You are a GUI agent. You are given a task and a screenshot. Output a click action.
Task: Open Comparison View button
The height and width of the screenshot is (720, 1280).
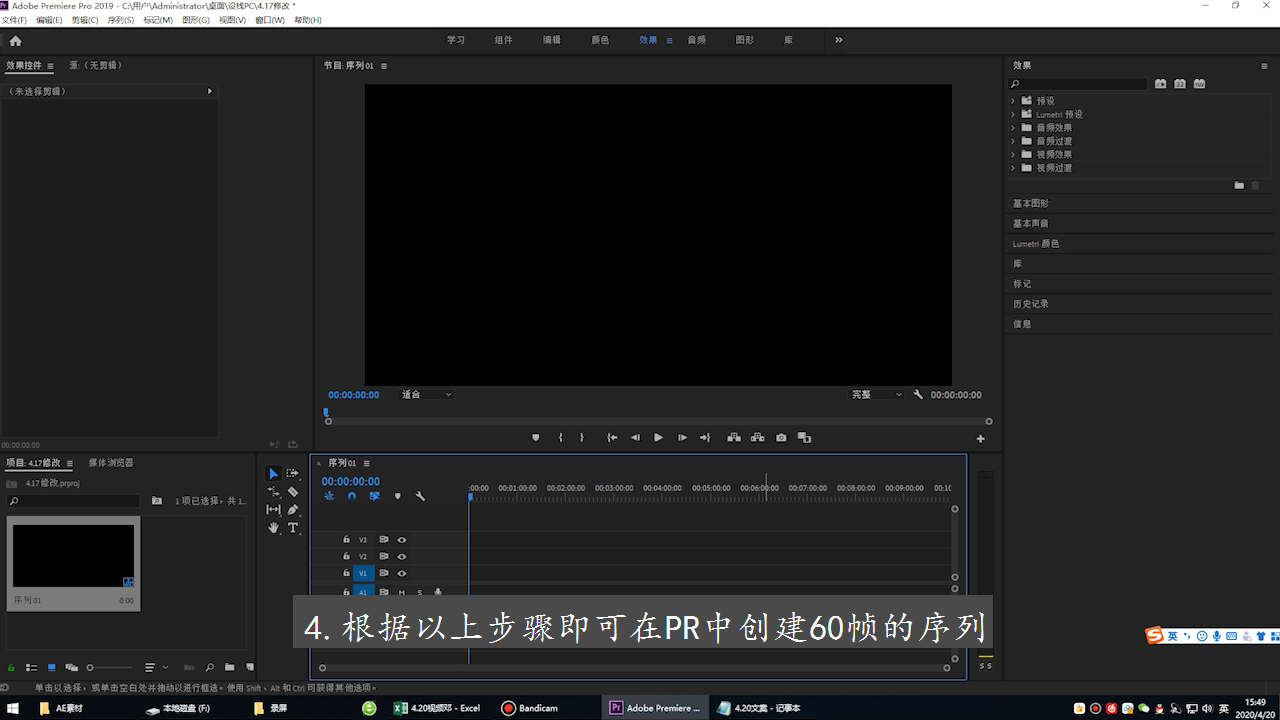804,438
